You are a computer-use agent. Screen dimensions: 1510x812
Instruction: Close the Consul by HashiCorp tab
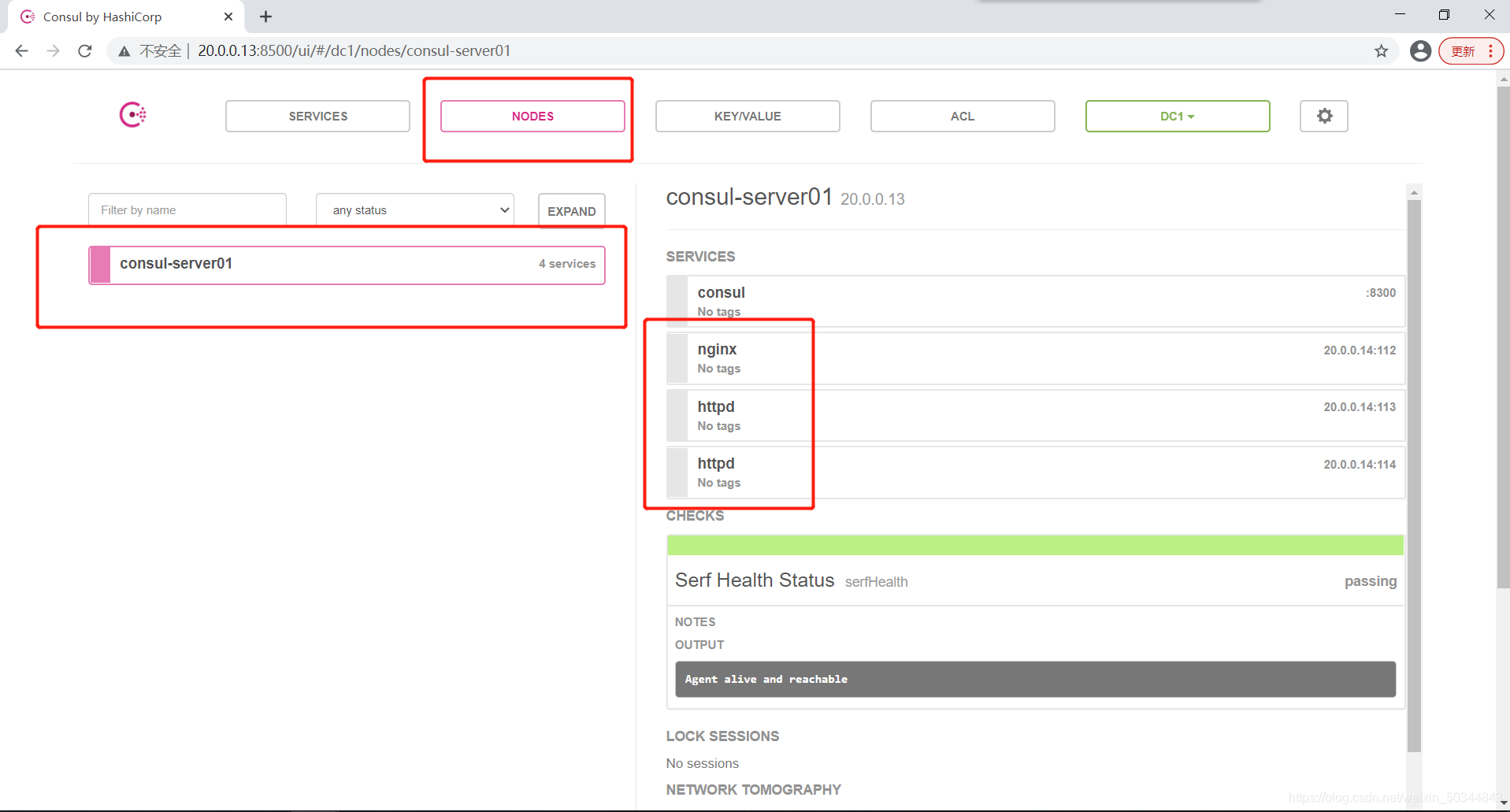(228, 17)
